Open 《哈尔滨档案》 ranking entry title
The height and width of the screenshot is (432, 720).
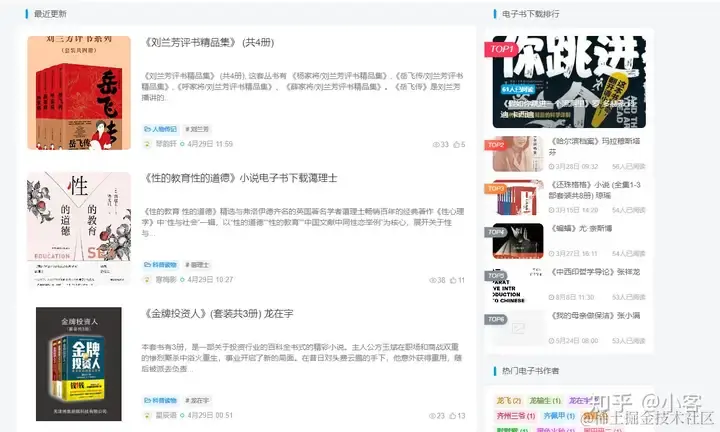click(x=595, y=146)
